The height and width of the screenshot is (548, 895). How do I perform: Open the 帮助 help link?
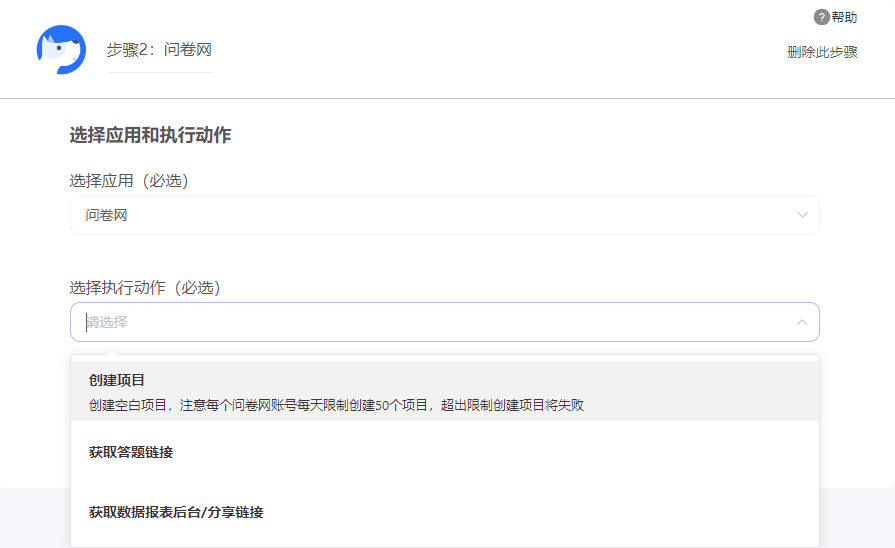844,17
